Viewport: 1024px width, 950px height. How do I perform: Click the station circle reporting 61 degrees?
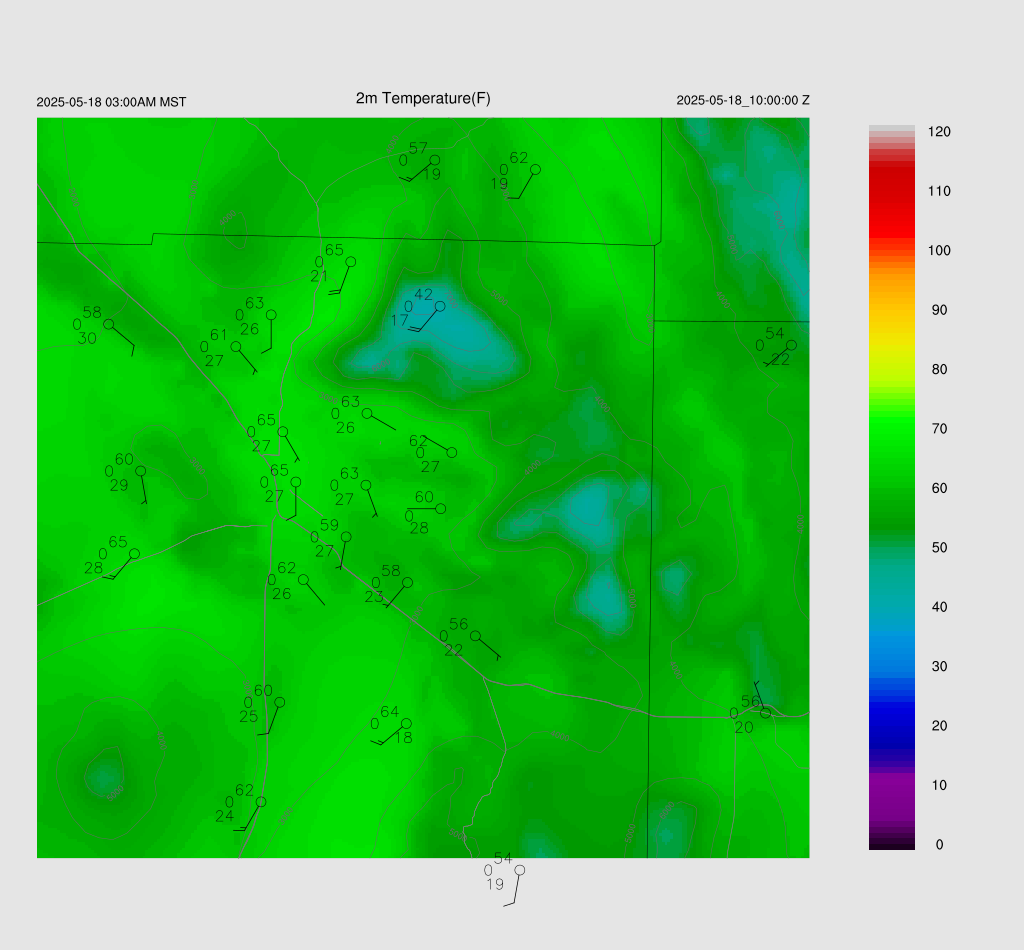point(236,347)
